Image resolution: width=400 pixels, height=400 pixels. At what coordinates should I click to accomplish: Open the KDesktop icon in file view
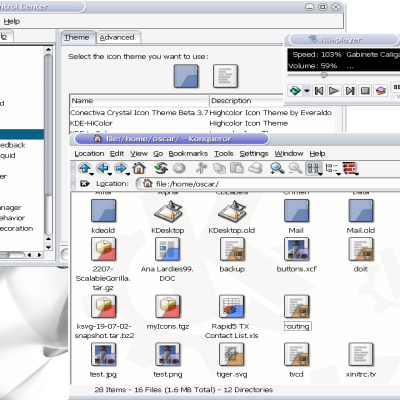[168, 216]
